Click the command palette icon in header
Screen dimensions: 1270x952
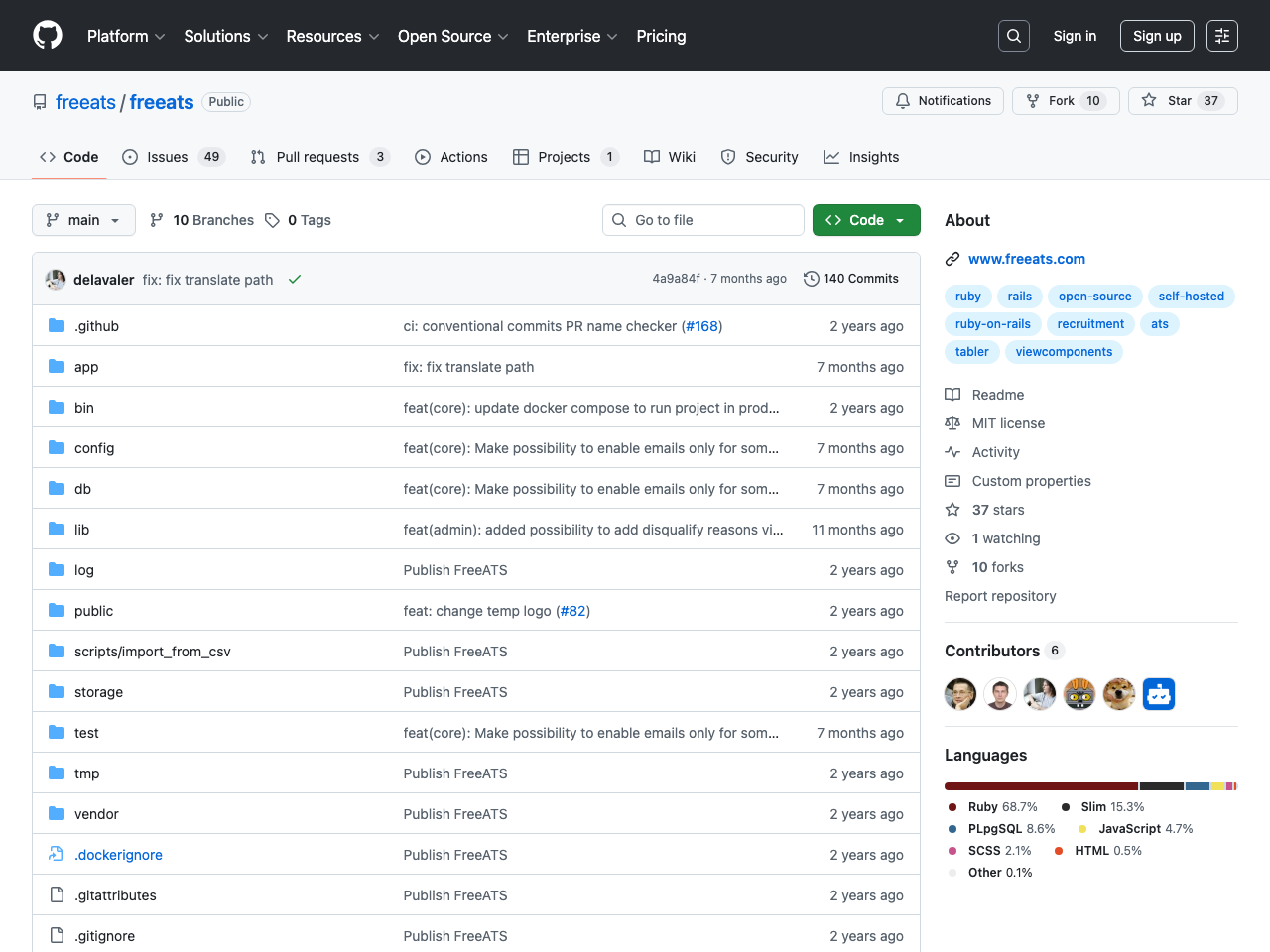point(1221,36)
